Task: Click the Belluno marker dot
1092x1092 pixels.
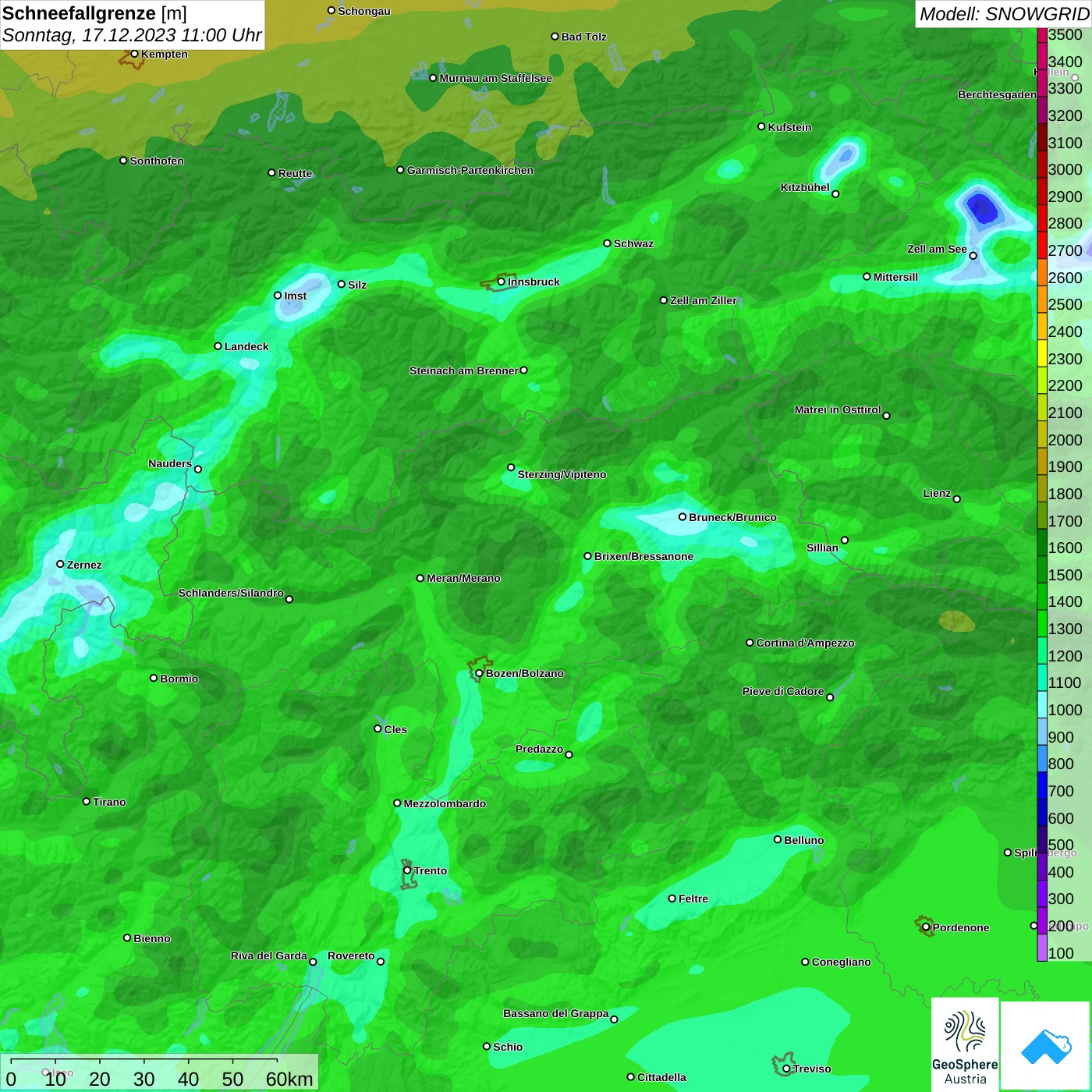Action: [x=778, y=839]
